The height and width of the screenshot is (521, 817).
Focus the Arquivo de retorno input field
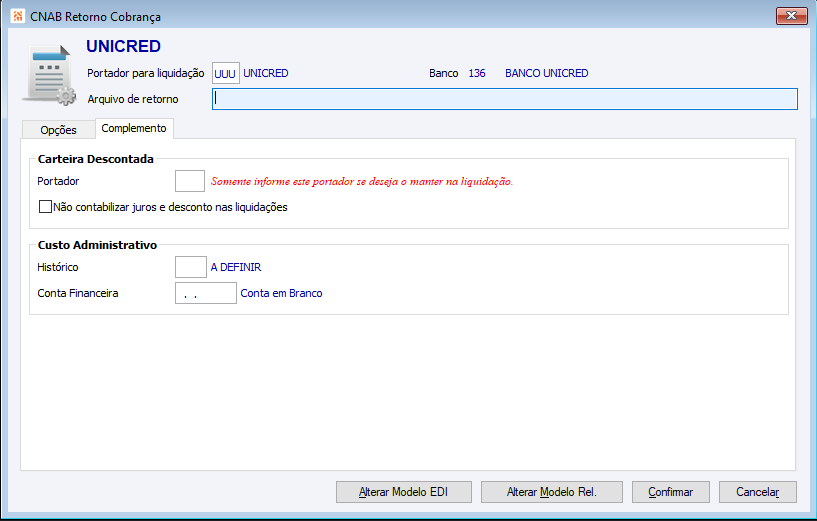pyautogui.click(x=504, y=99)
